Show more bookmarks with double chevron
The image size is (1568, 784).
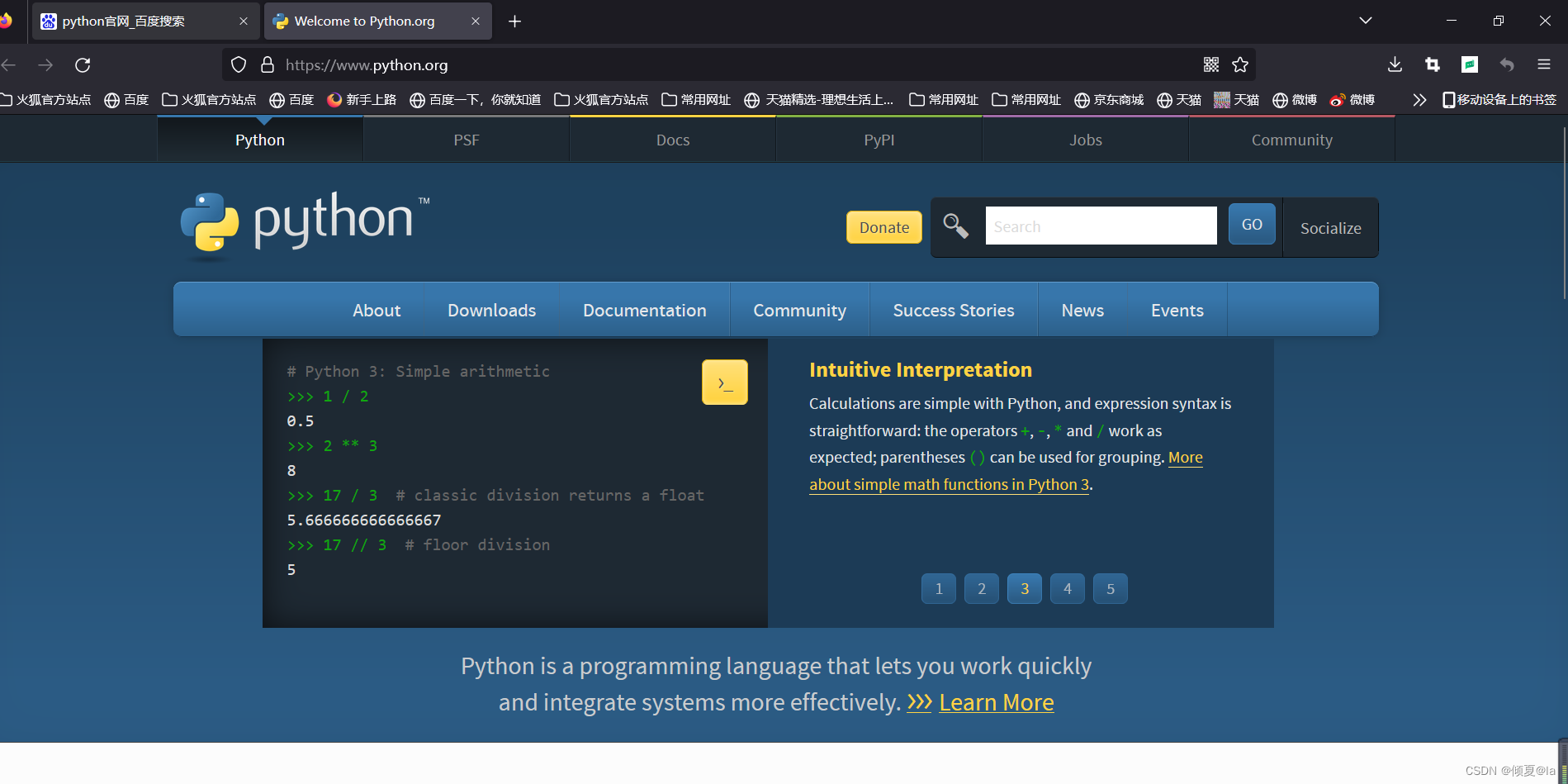coord(1419,100)
